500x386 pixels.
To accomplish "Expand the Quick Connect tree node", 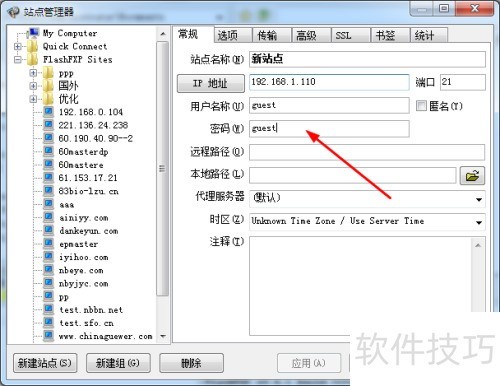I will (x=17, y=46).
